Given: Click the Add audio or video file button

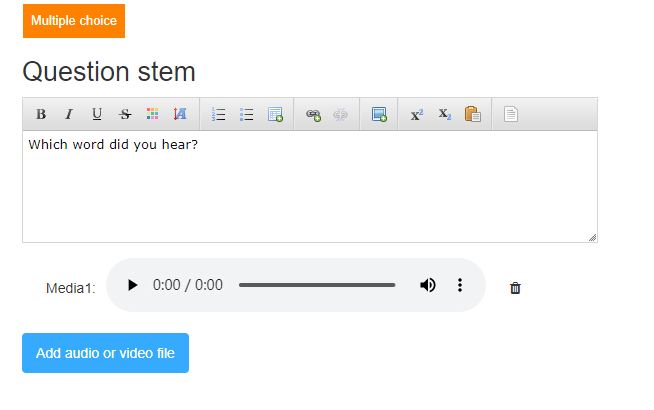Looking at the screenshot, I should [x=106, y=353].
